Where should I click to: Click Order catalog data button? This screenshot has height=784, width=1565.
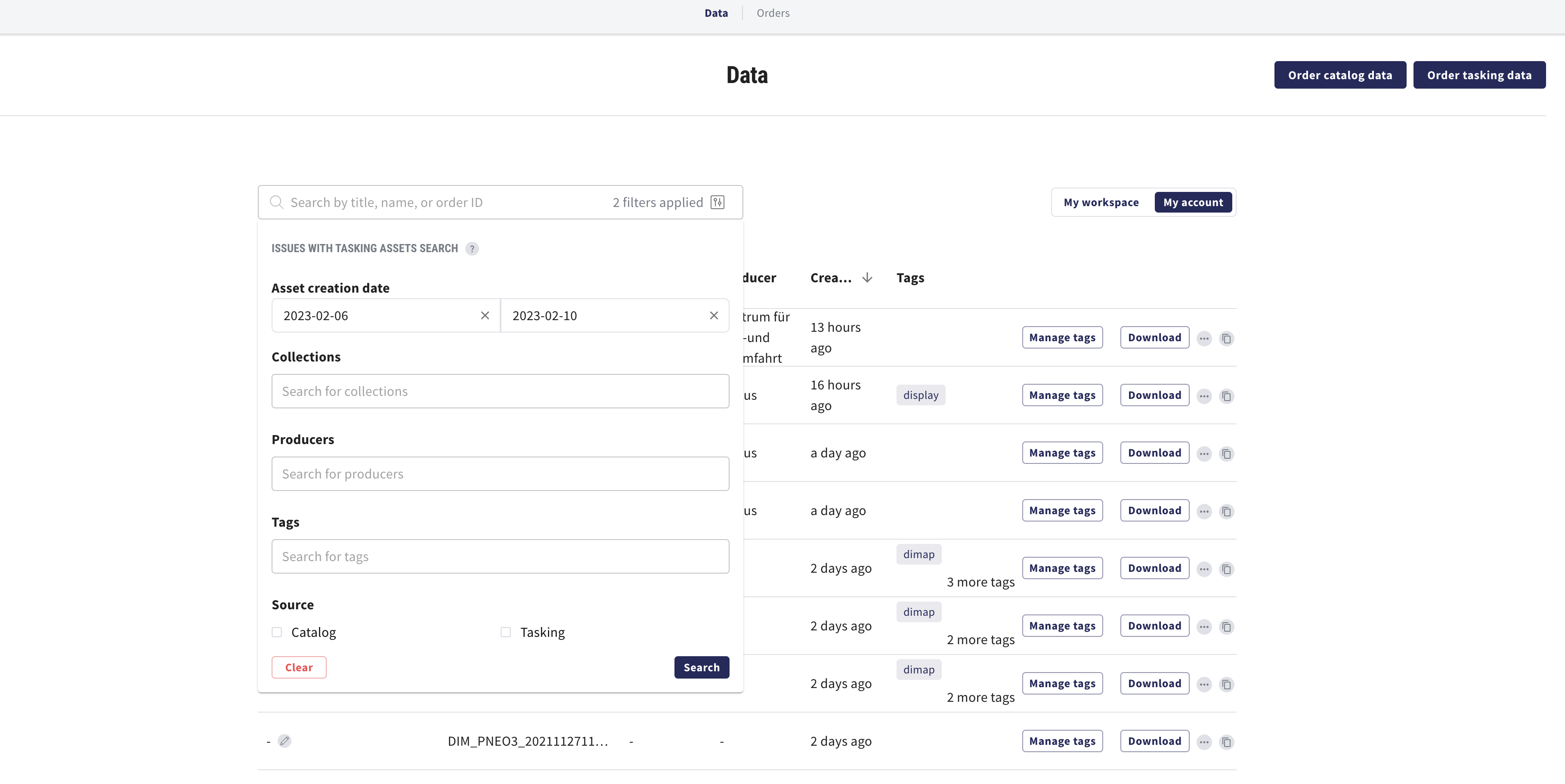(x=1339, y=75)
